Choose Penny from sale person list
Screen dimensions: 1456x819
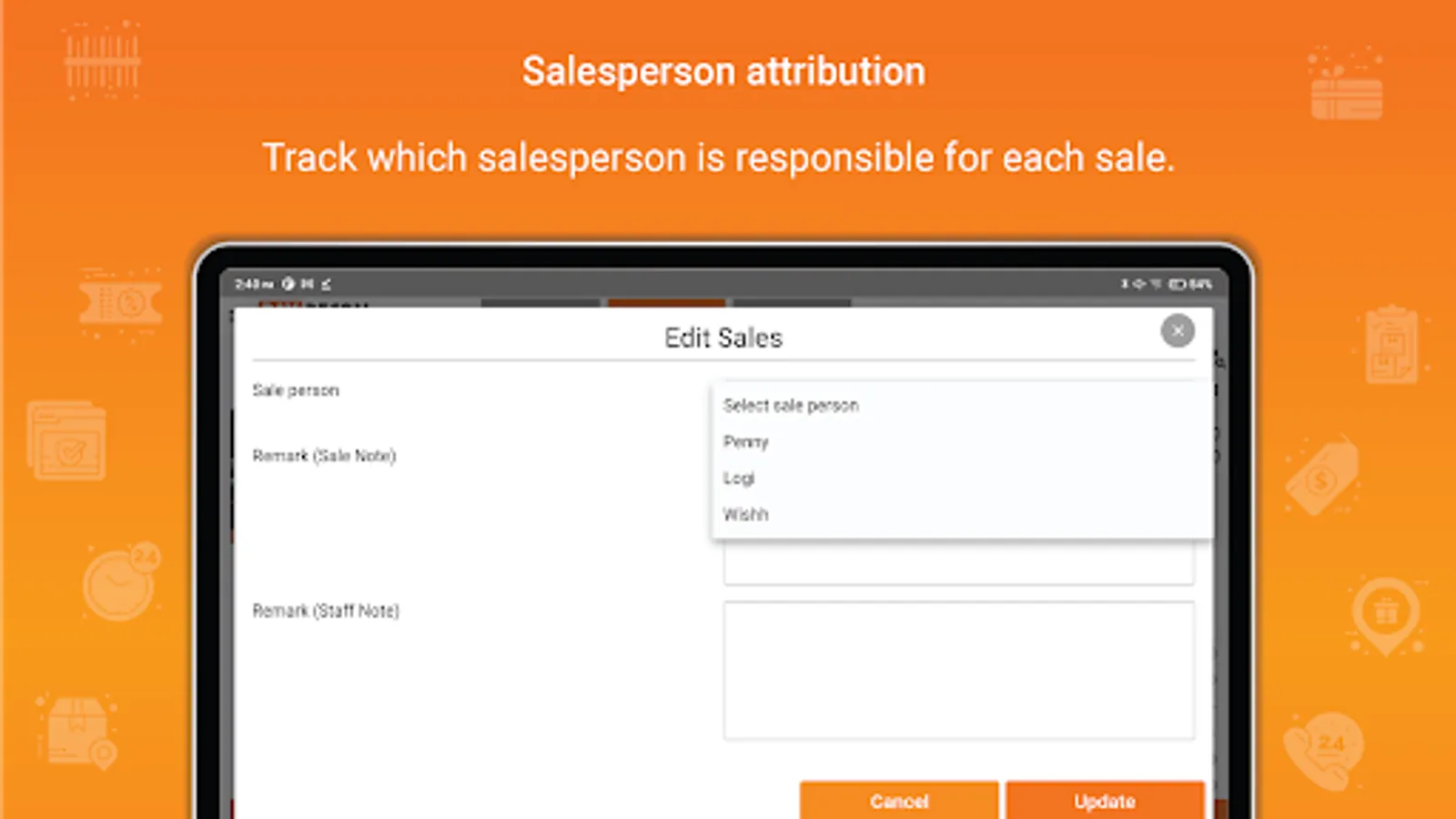click(746, 442)
